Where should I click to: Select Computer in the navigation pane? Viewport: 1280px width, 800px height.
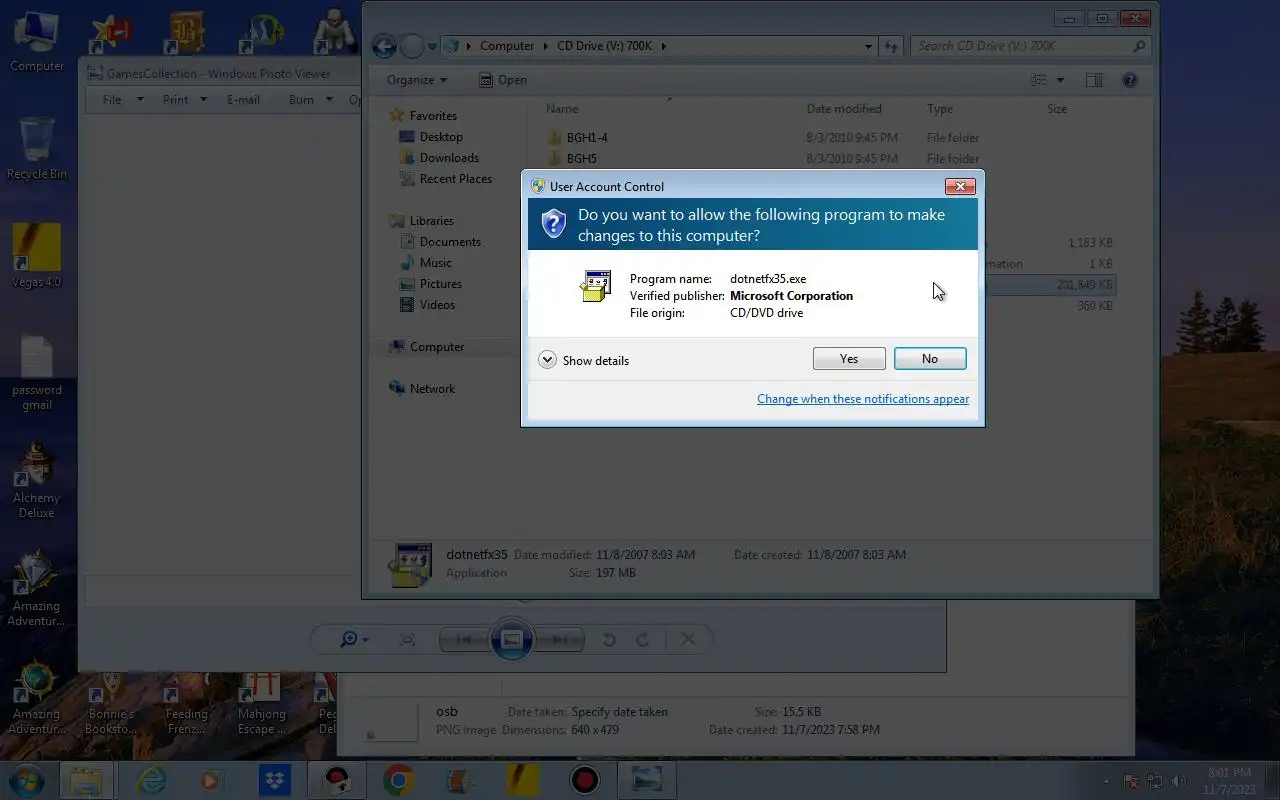click(x=426, y=347)
